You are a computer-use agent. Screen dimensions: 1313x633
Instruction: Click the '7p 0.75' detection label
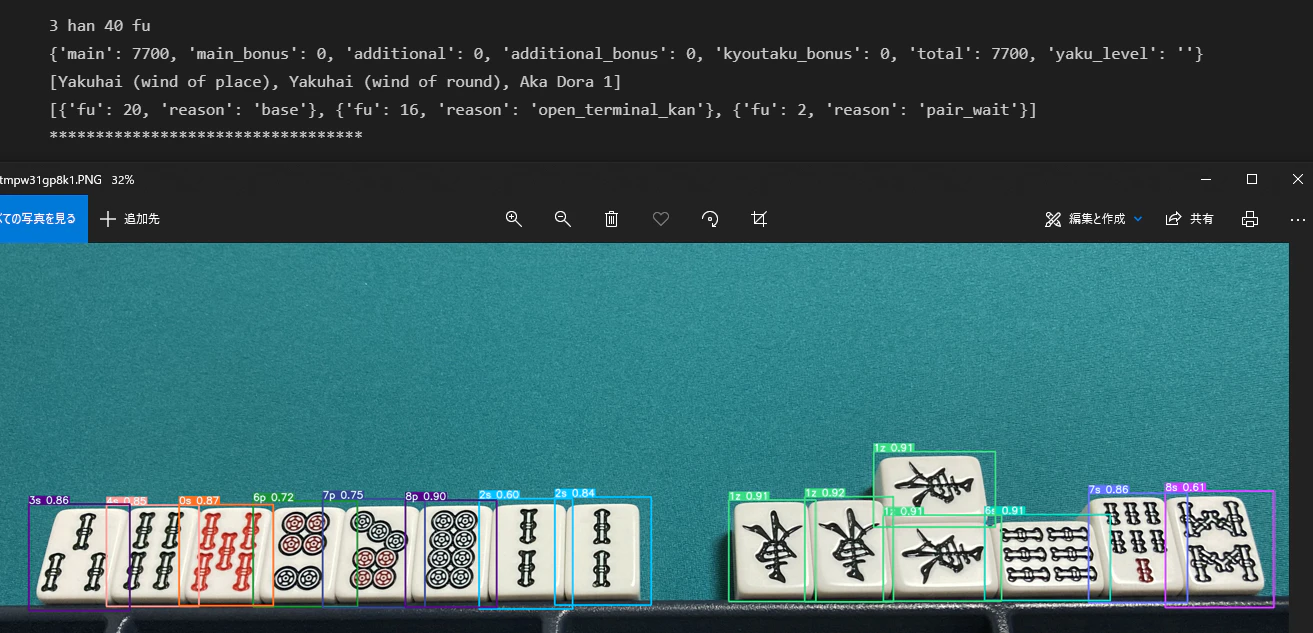point(343,495)
